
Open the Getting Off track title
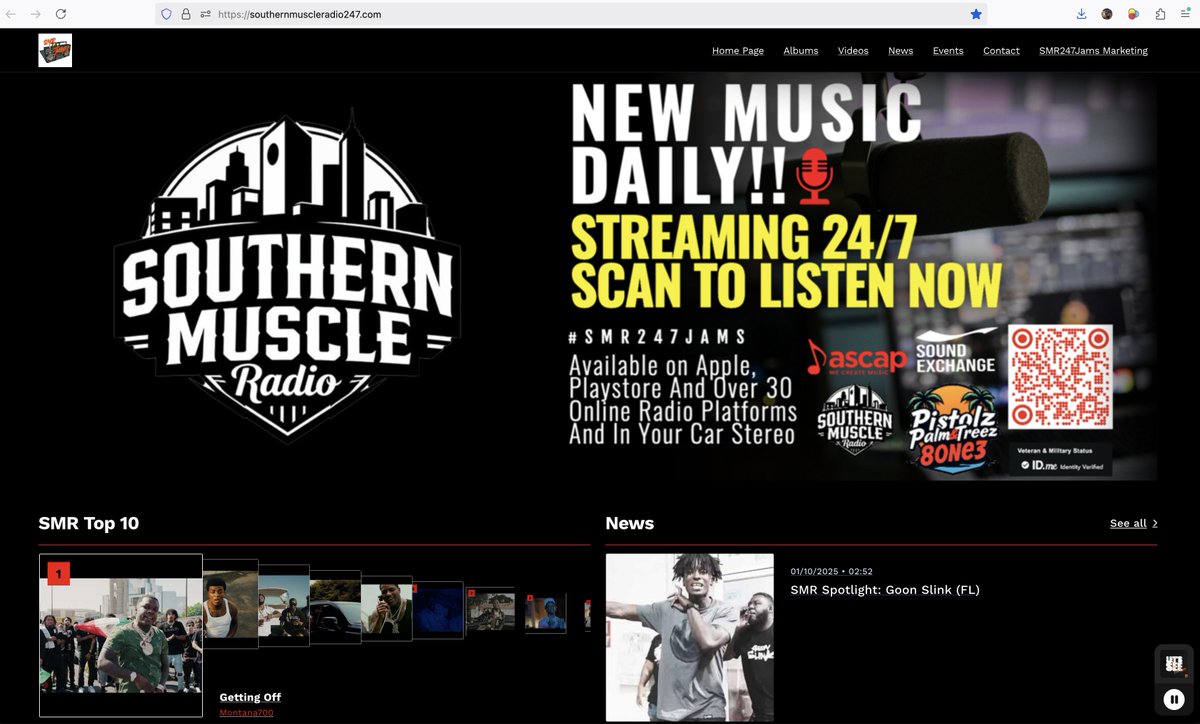[250, 697]
